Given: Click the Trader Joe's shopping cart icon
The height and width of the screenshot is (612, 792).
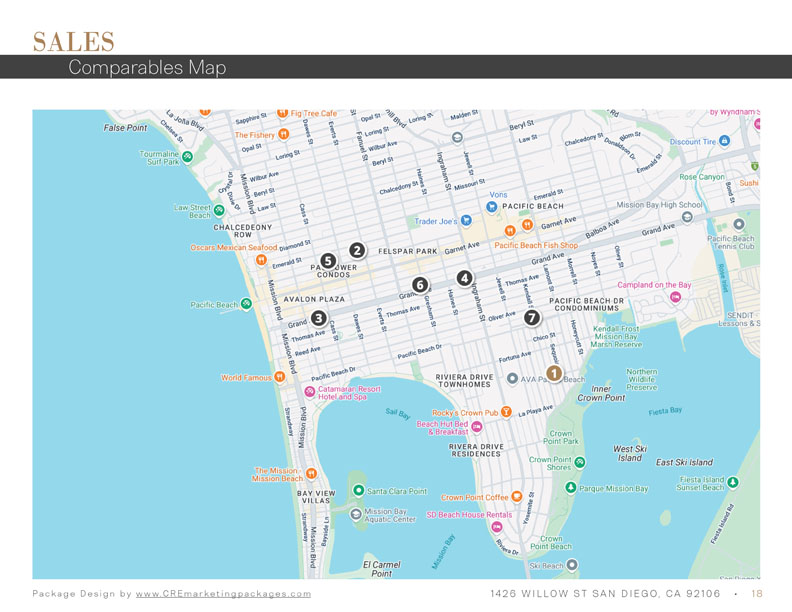Looking at the screenshot, I should 466,220.
